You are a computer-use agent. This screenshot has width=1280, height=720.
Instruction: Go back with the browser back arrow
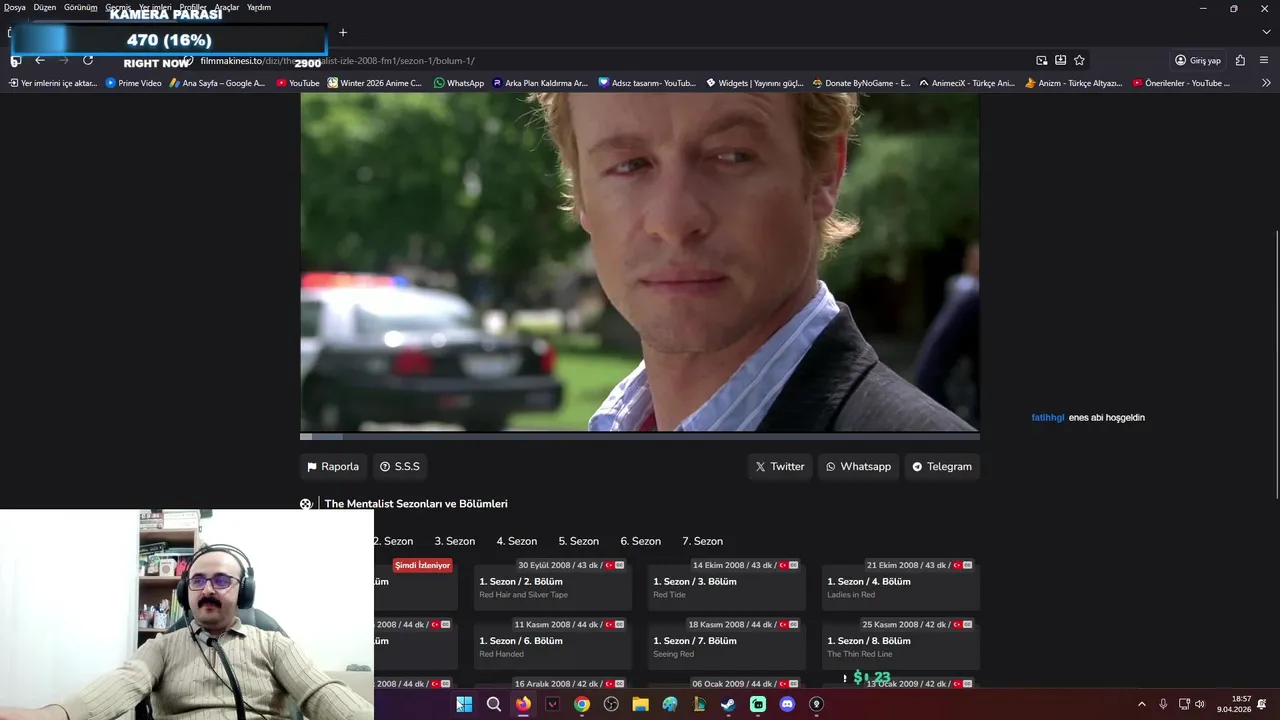[40, 60]
